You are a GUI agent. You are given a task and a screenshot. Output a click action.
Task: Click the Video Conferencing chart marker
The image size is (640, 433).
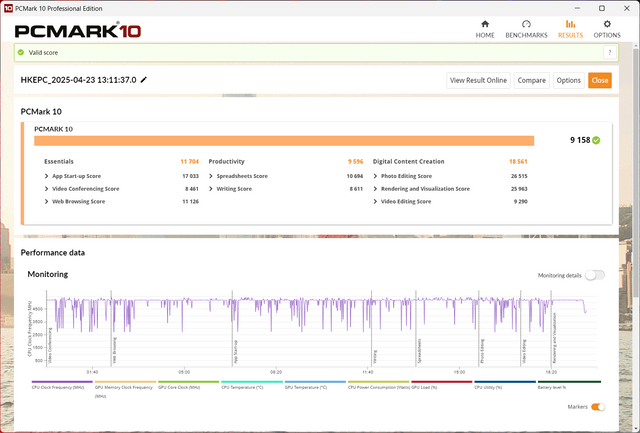pos(50,346)
